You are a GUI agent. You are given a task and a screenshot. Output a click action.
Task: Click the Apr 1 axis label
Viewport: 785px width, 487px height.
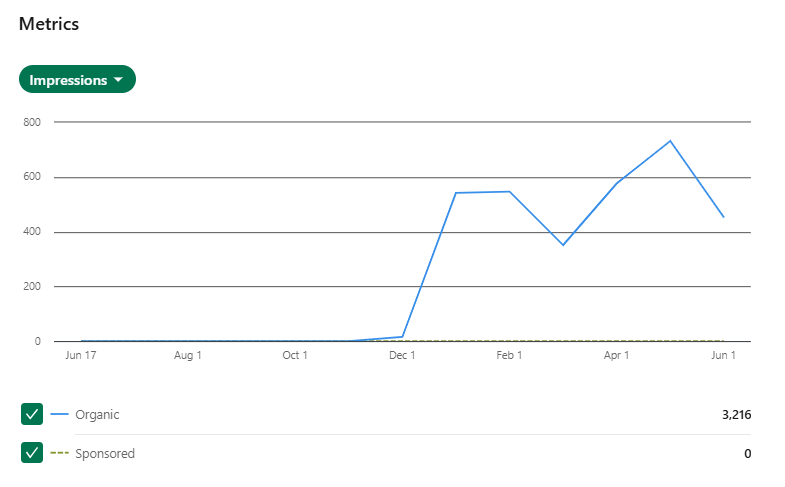pos(616,355)
